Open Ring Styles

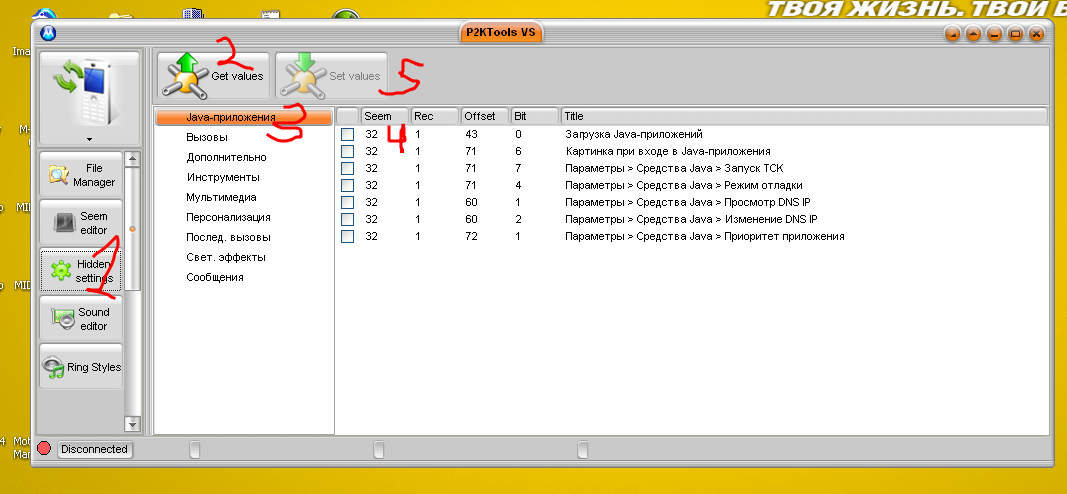81,367
